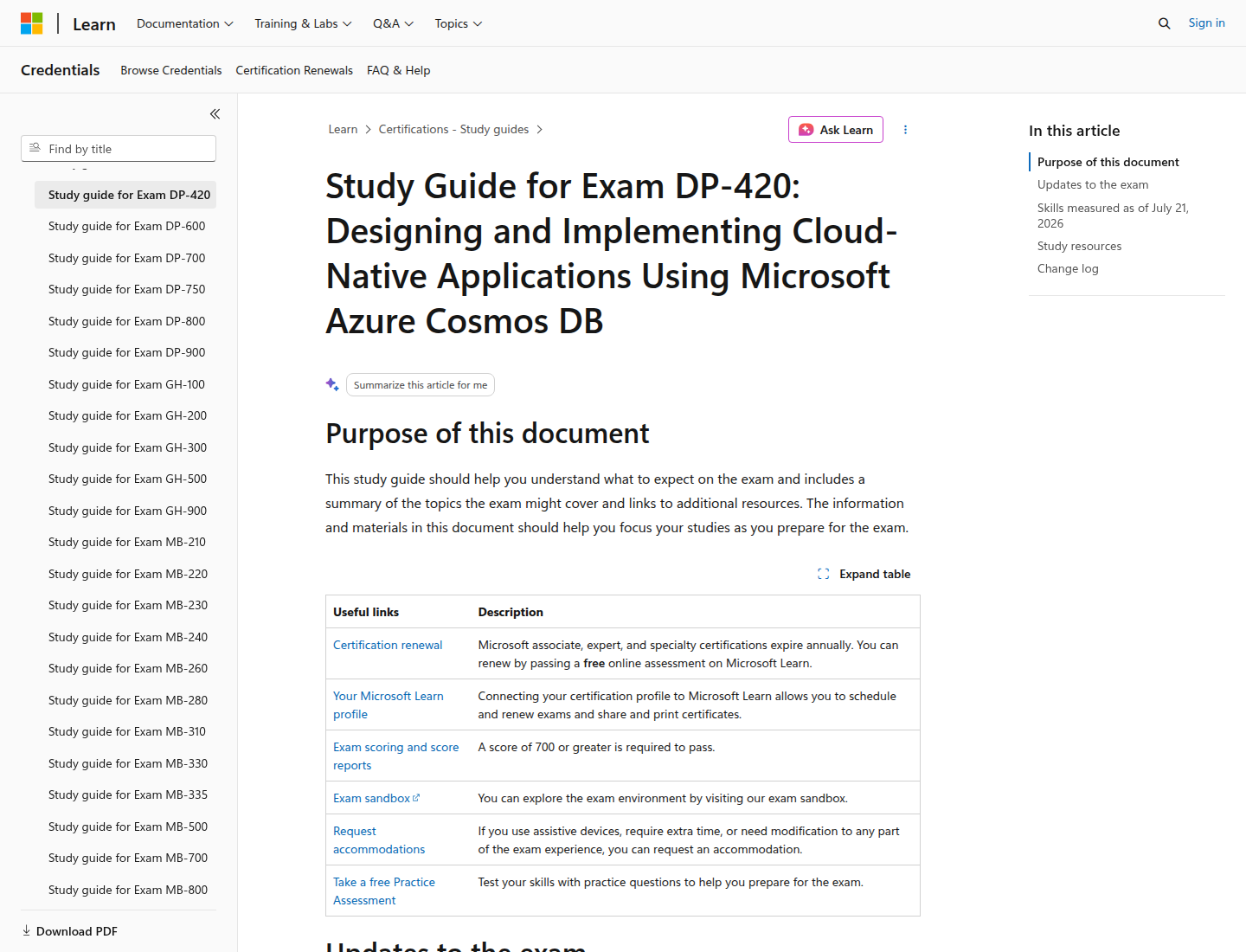Select Study guide for Exam GH-100
Image resolution: width=1246 pixels, height=952 pixels.
(125, 384)
